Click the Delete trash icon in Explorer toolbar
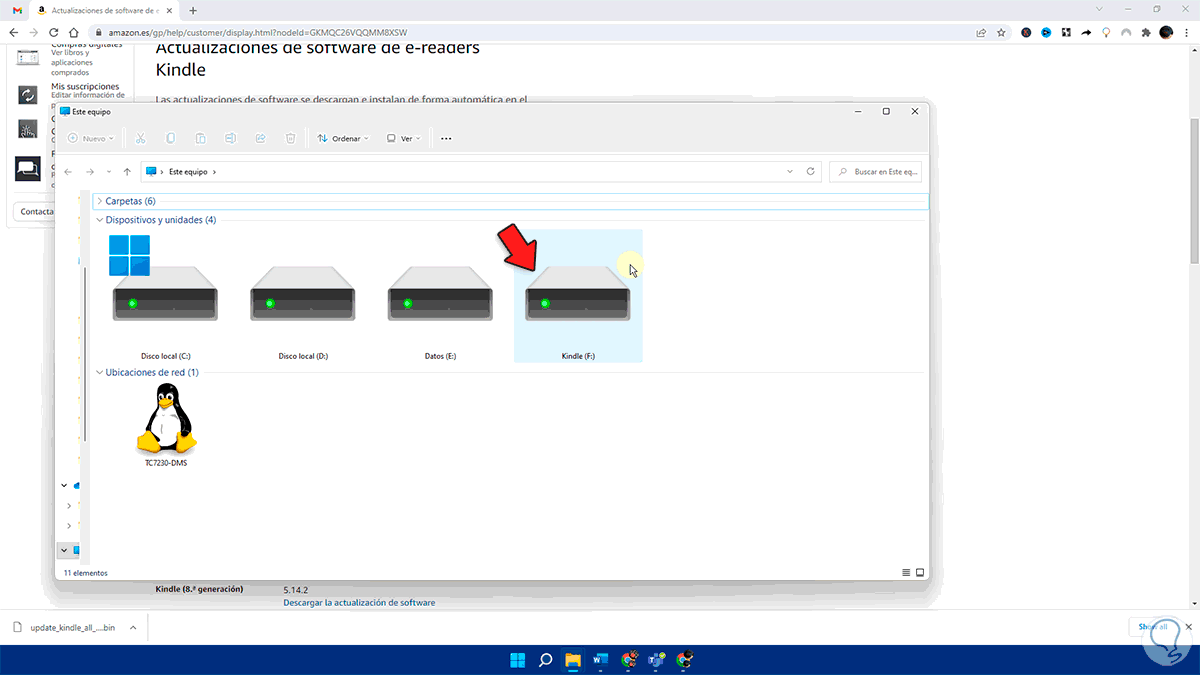This screenshot has height=675, width=1200. click(x=291, y=138)
